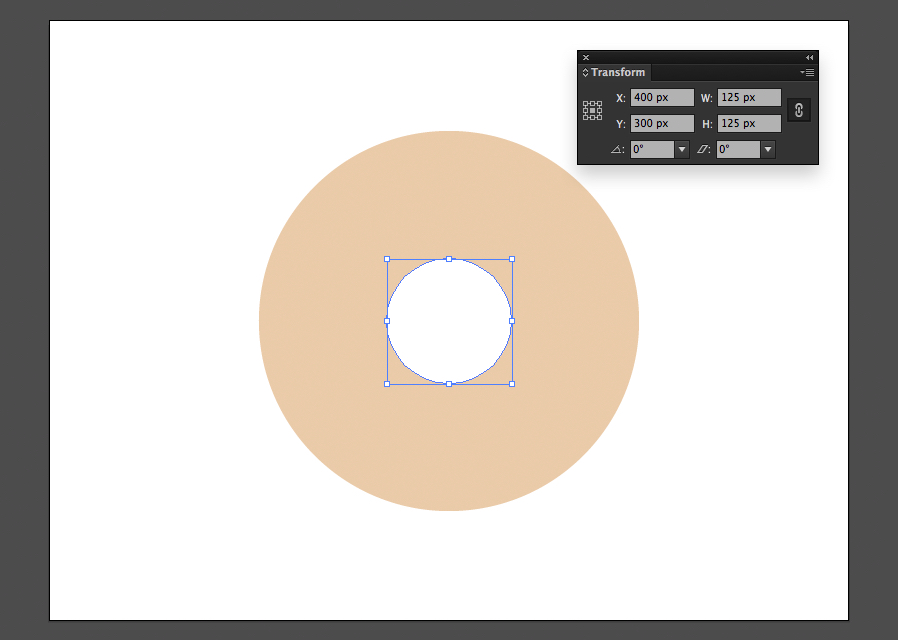The image size is (898, 640).
Task: Click the bottom-right bounding box handle
Action: click(x=512, y=384)
